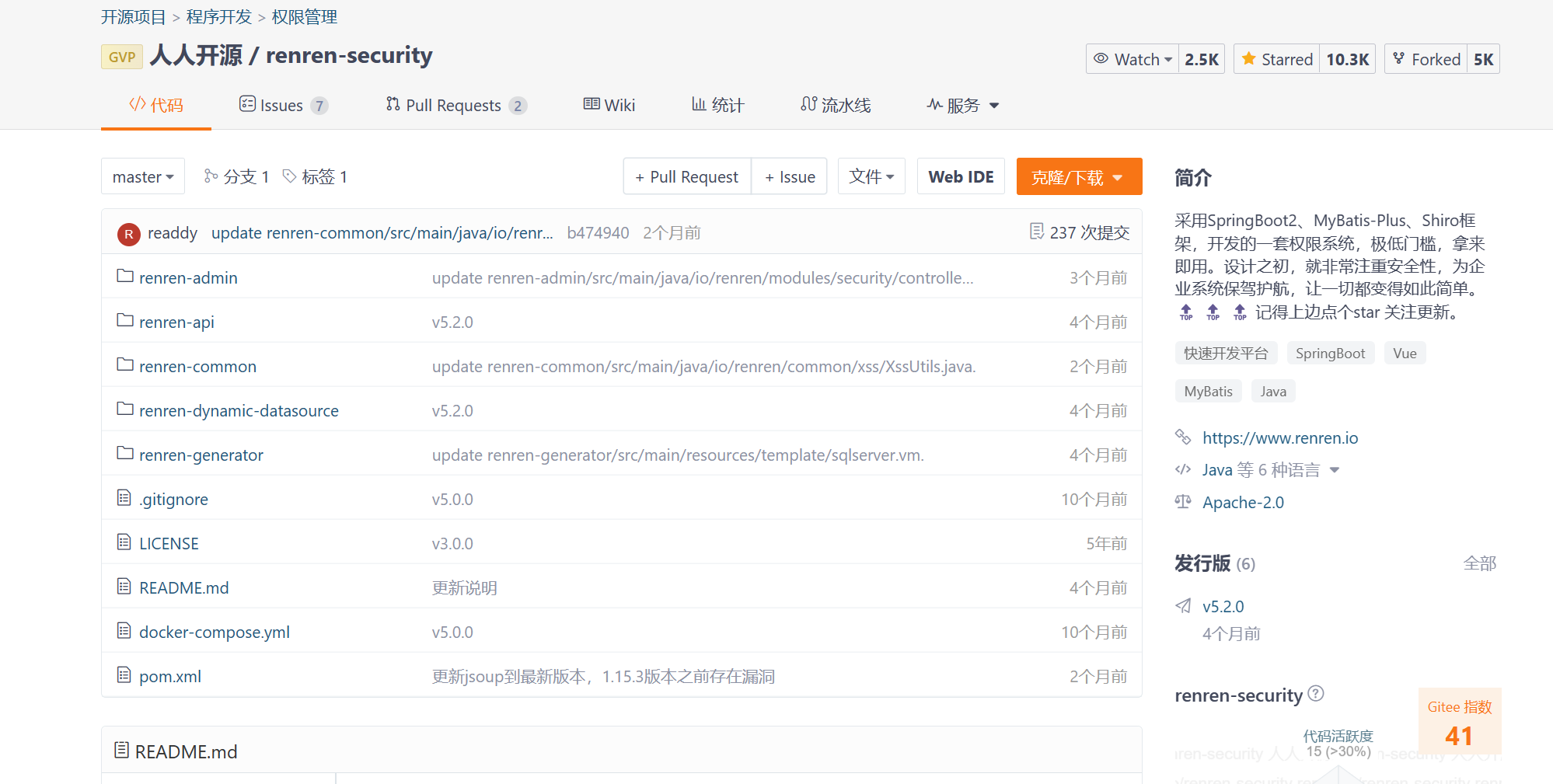Click the license scale icon beside Apache-2.0
Viewport: 1553px width, 784px height.
(1183, 501)
